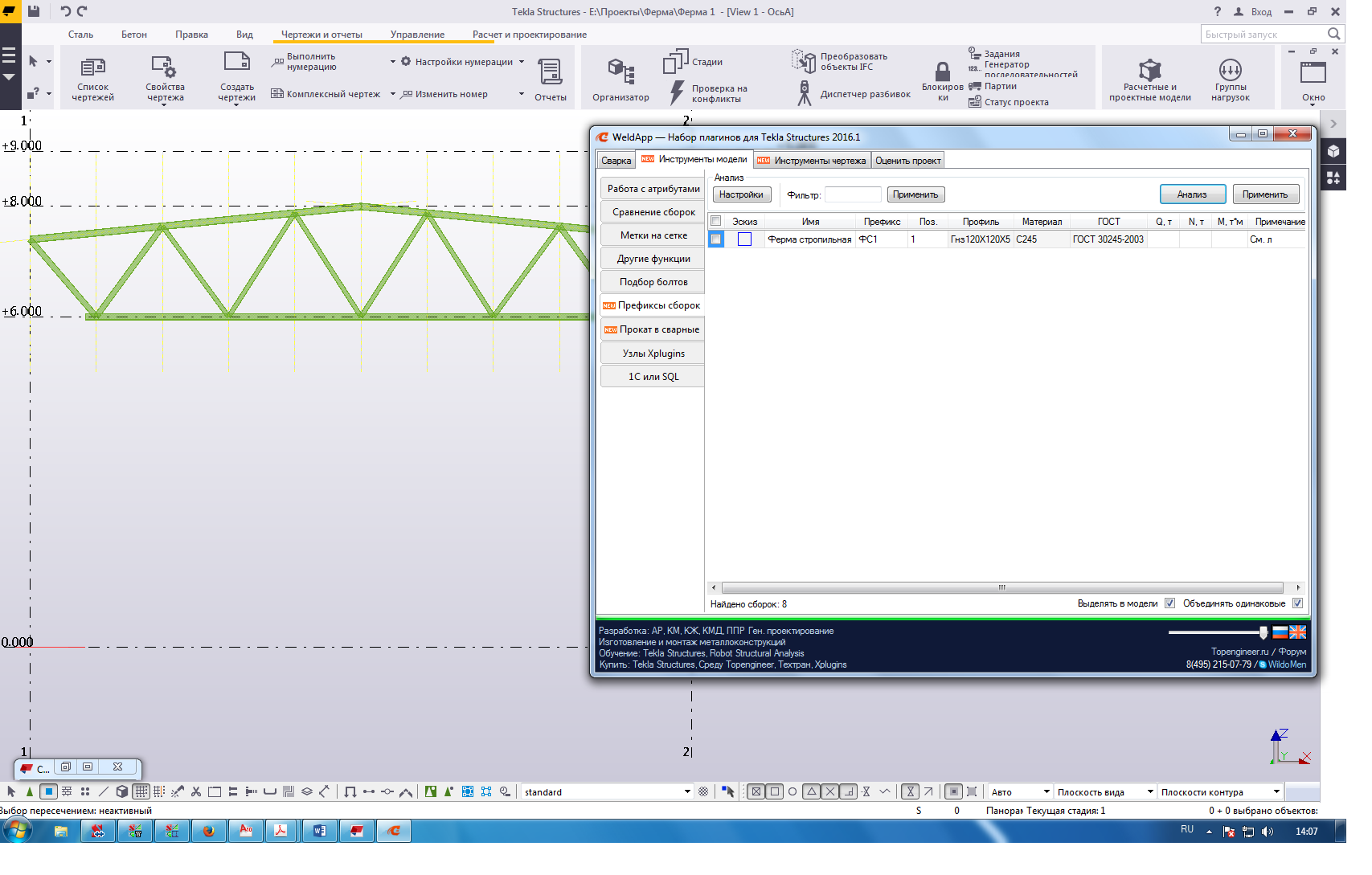1372x875 pixels.
Task: Toggle the 'Выделять в модели' checkbox
Action: click(1169, 603)
